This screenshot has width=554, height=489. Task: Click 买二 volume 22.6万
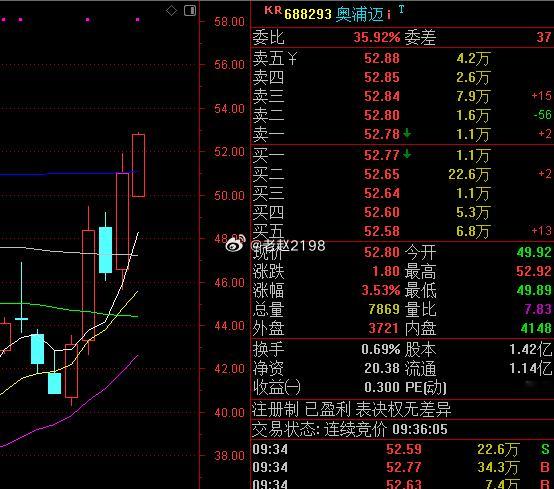(469, 174)
